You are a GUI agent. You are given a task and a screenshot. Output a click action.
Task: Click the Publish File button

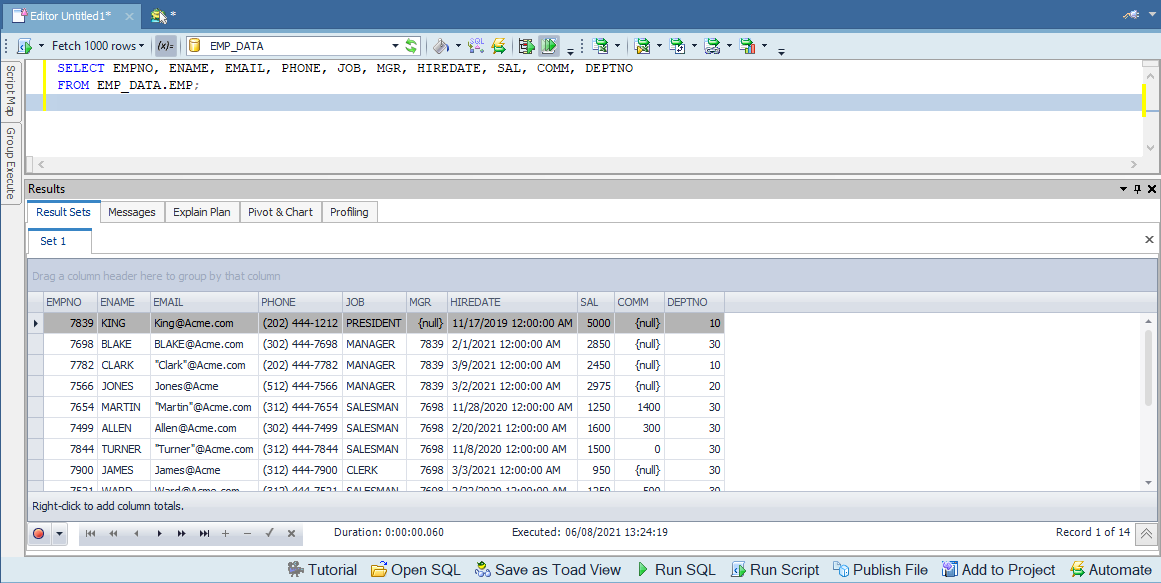[x=880, y=570]
